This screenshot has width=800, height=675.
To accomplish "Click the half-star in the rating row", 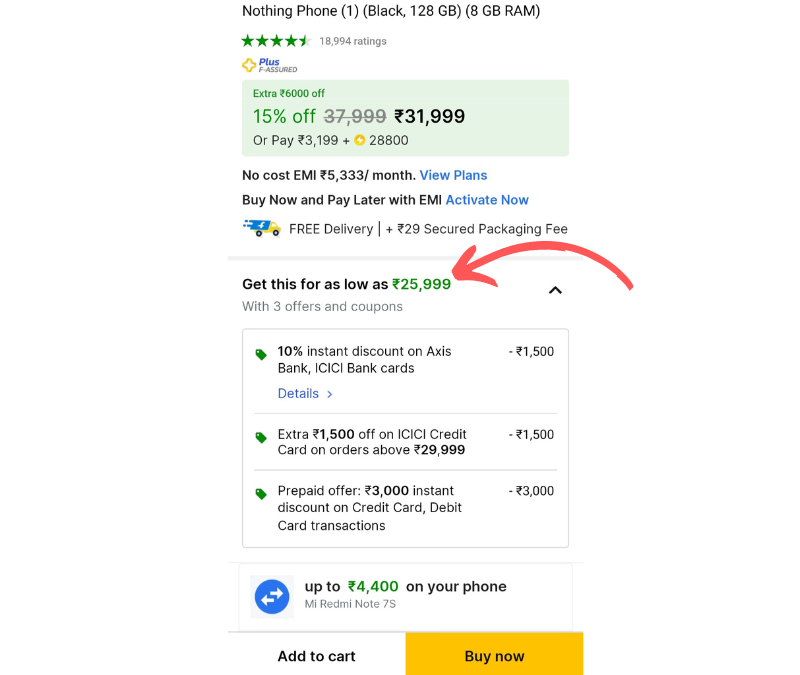I will coord(306,41).
